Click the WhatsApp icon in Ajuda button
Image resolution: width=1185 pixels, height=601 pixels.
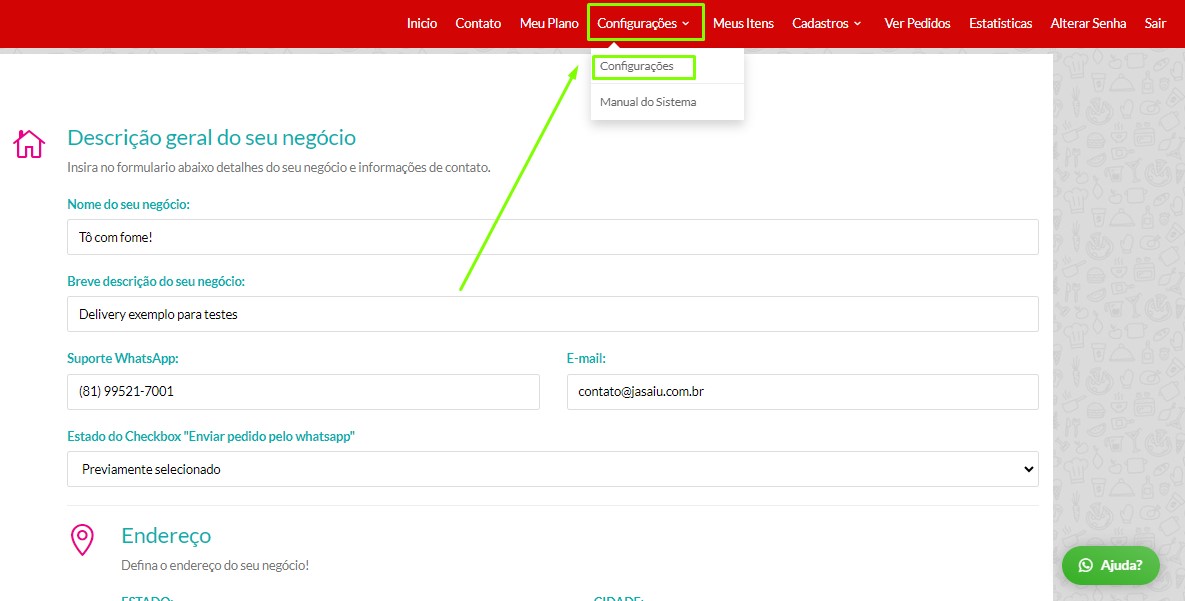point(1086,565)
